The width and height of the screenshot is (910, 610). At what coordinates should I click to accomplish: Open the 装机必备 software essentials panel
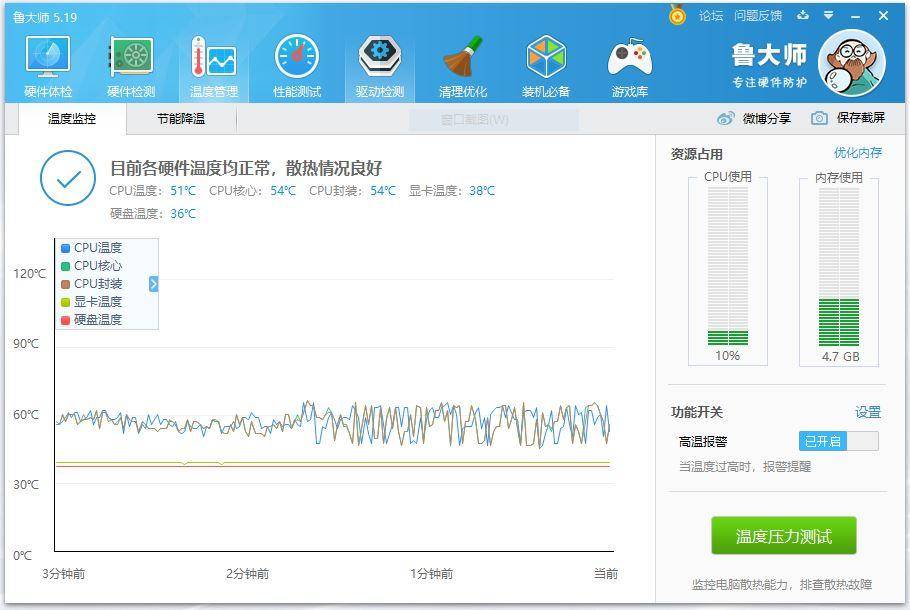[x=545, y=62]
